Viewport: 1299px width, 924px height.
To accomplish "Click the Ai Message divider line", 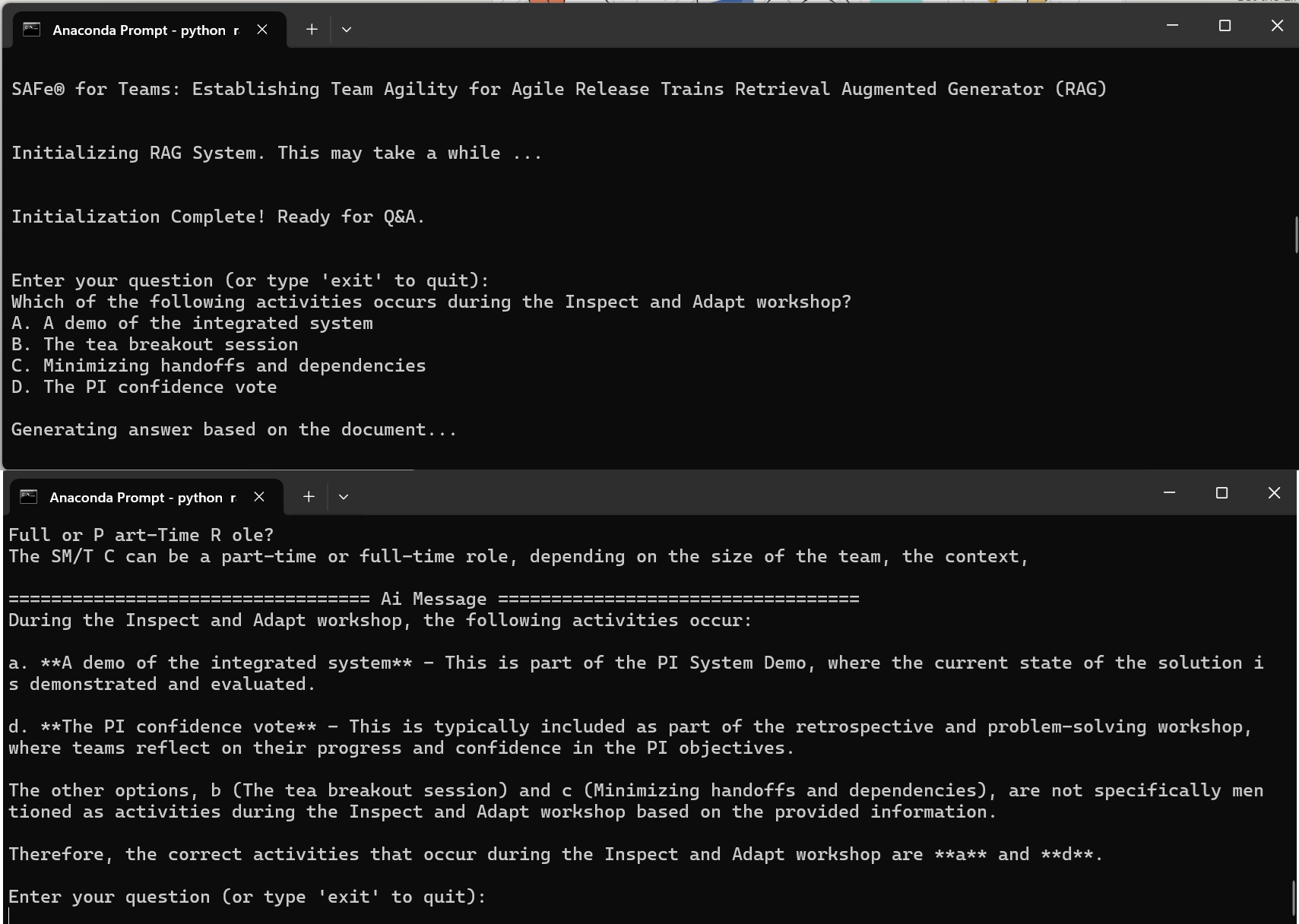I will point(433,599).
